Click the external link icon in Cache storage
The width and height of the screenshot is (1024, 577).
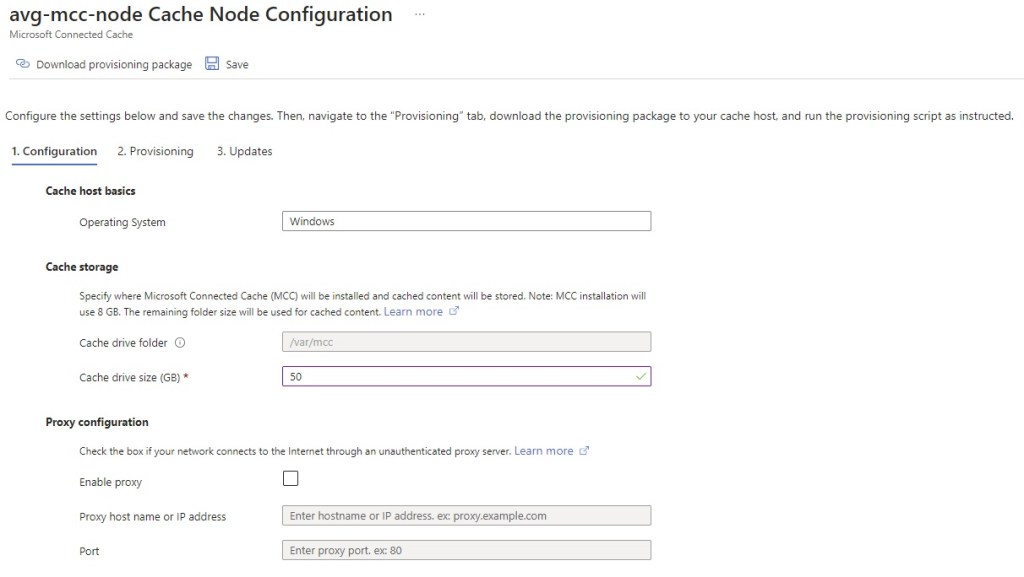454,312
